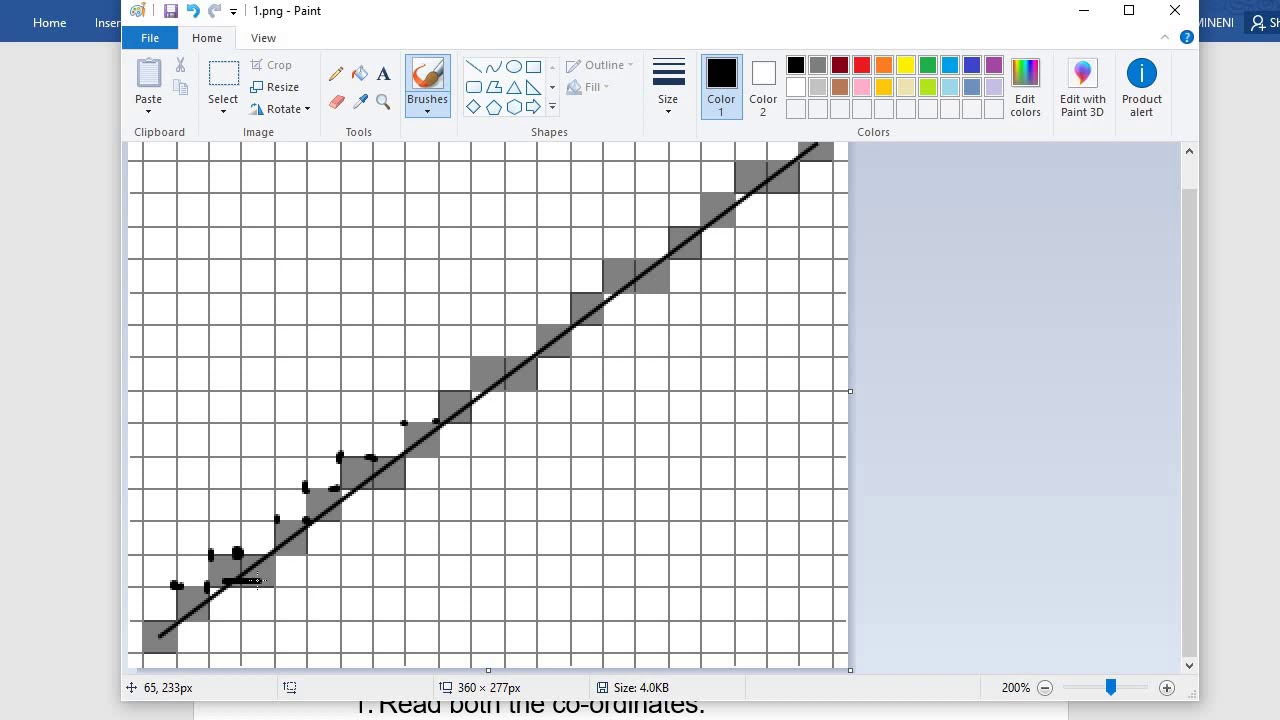
Task: Click the Paste clipboard icon
Action: point(148,74)
